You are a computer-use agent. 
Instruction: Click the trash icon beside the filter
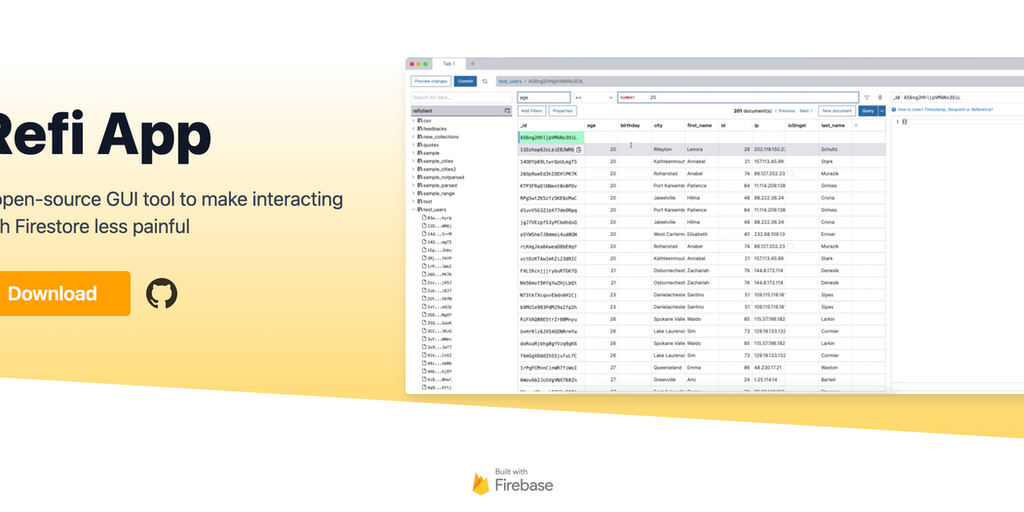pyautogui.click(x=880, y=97)
